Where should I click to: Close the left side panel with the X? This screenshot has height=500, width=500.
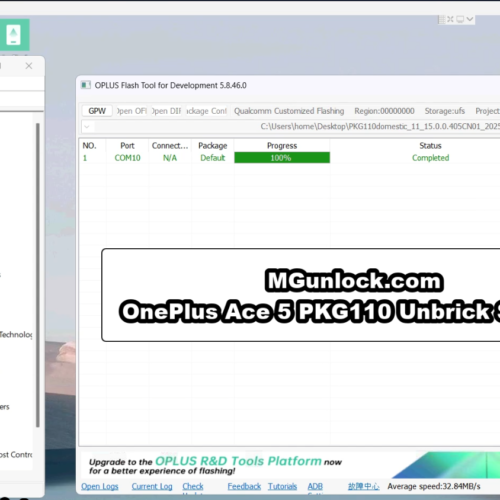pyautogui.click(x=29, y=66)
